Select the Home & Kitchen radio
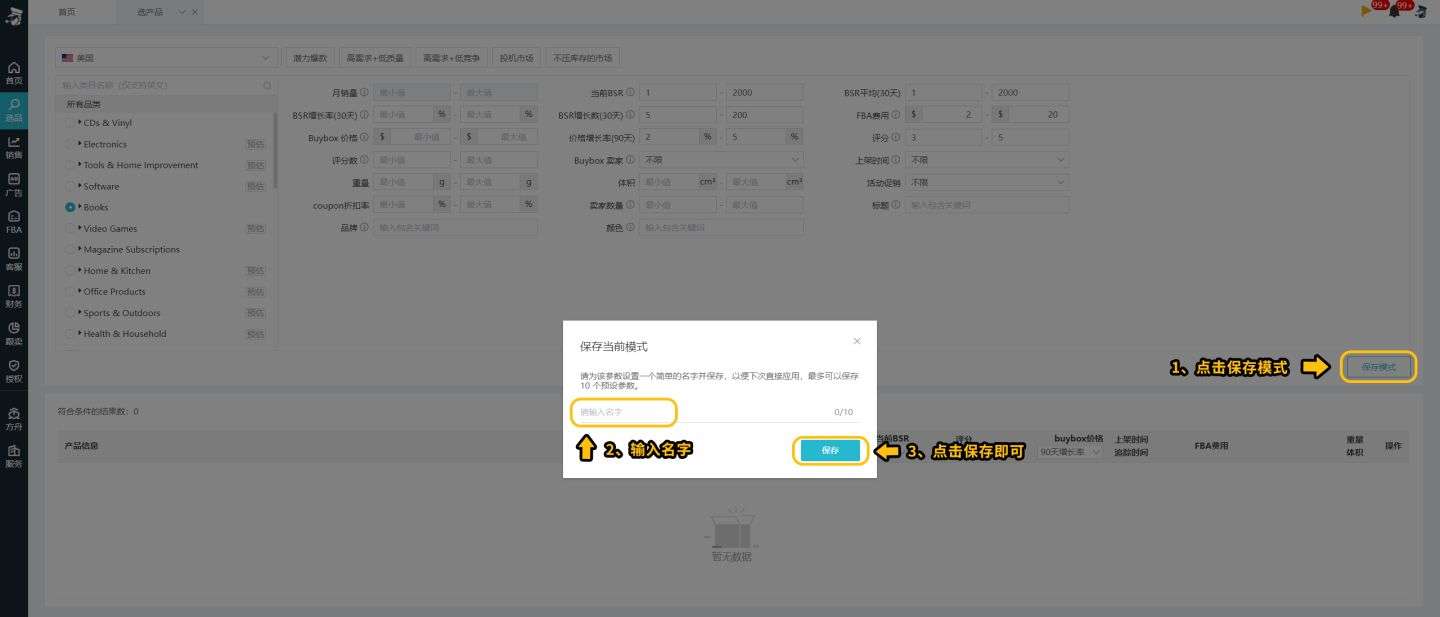1440x617 pixels. coord(70,271)
